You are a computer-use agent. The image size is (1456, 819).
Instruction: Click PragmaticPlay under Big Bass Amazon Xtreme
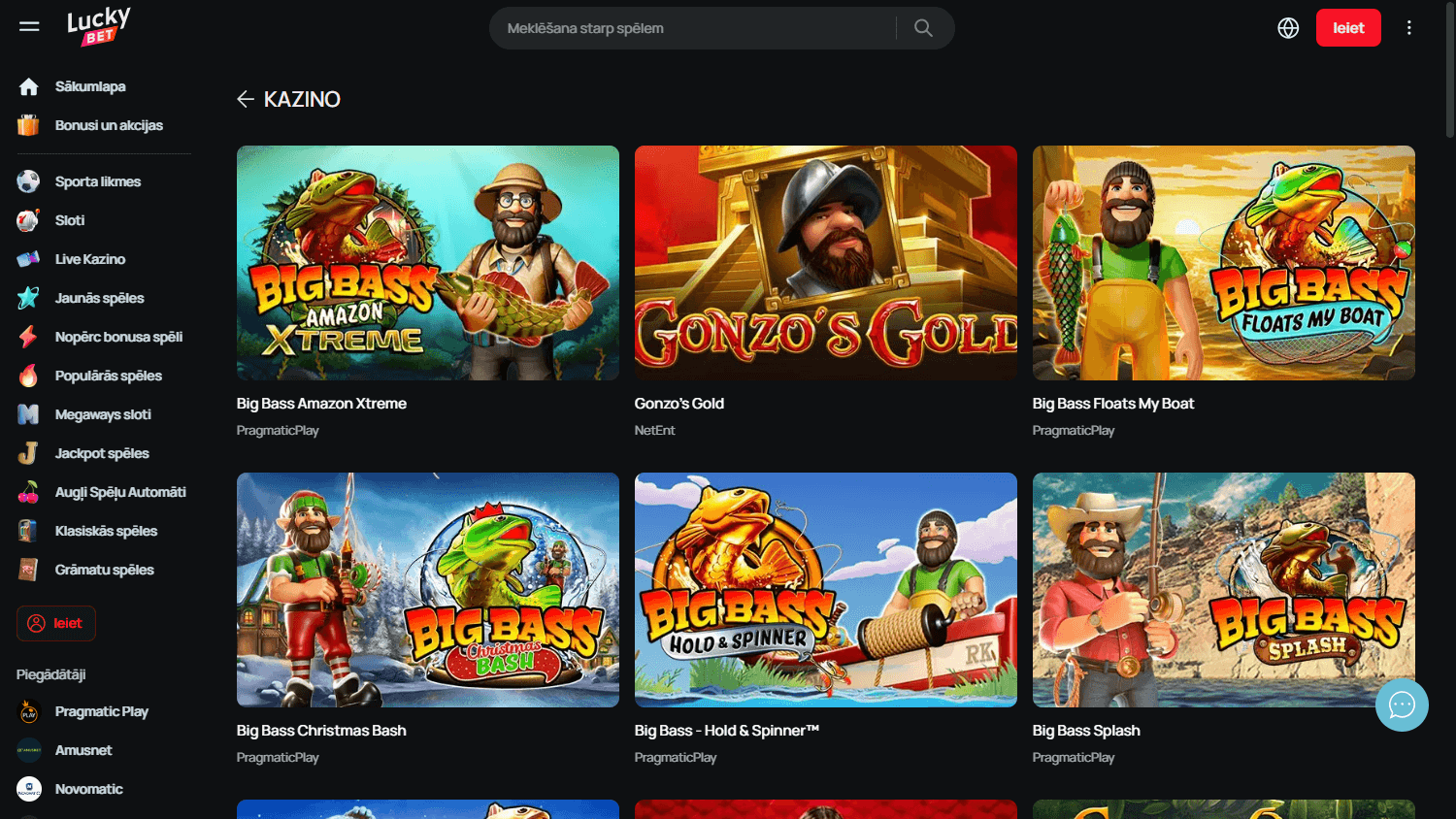pyautogui.click(x=278, y=430)
